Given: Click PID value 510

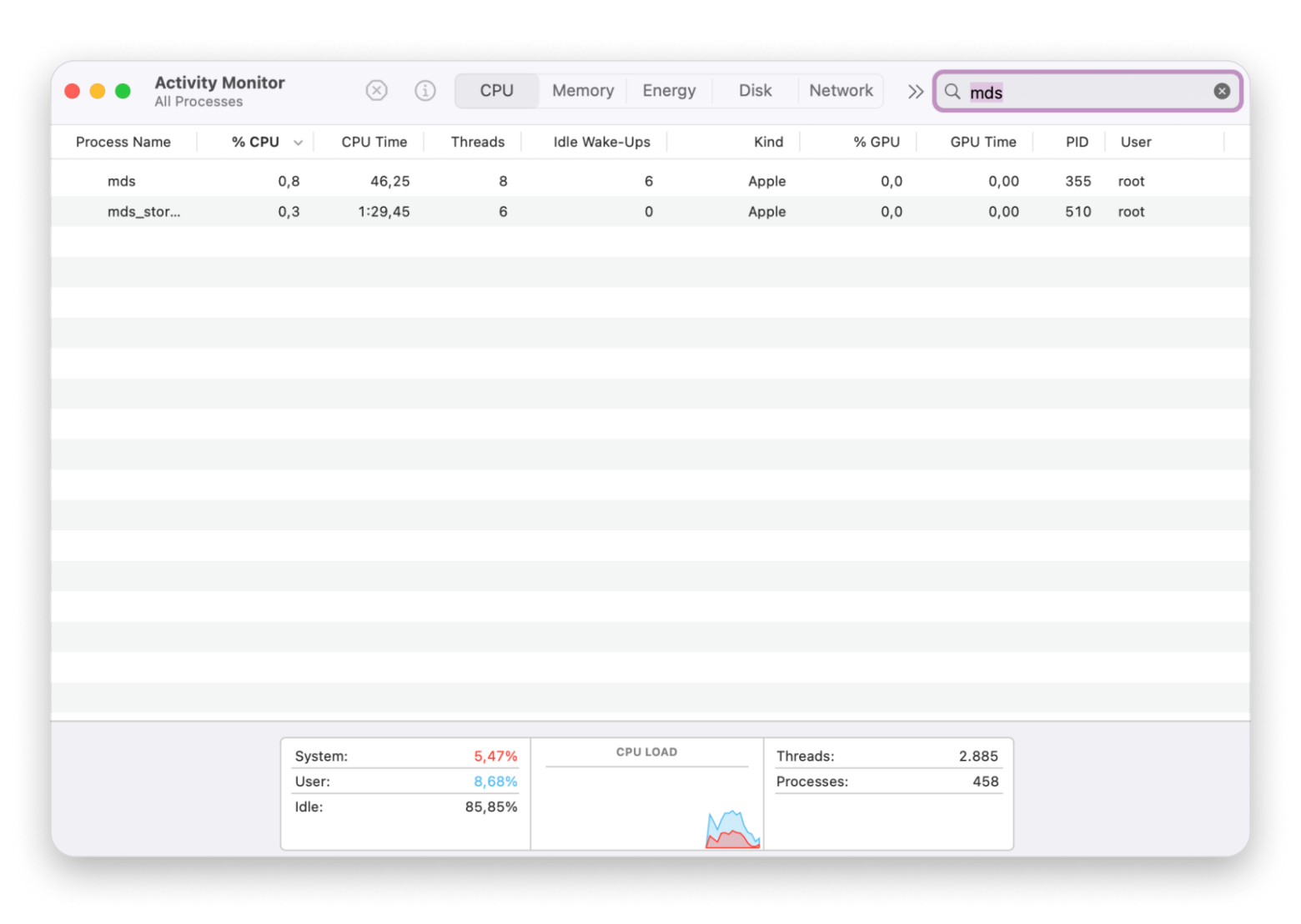Looking at the screenshot, I should tap(1078, 212).
